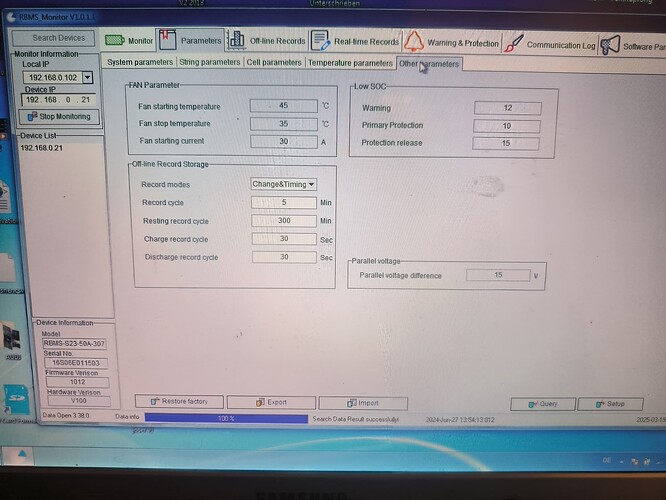Click the Serial No. field
Screen dimensions: 666x500
pos(76,363)
